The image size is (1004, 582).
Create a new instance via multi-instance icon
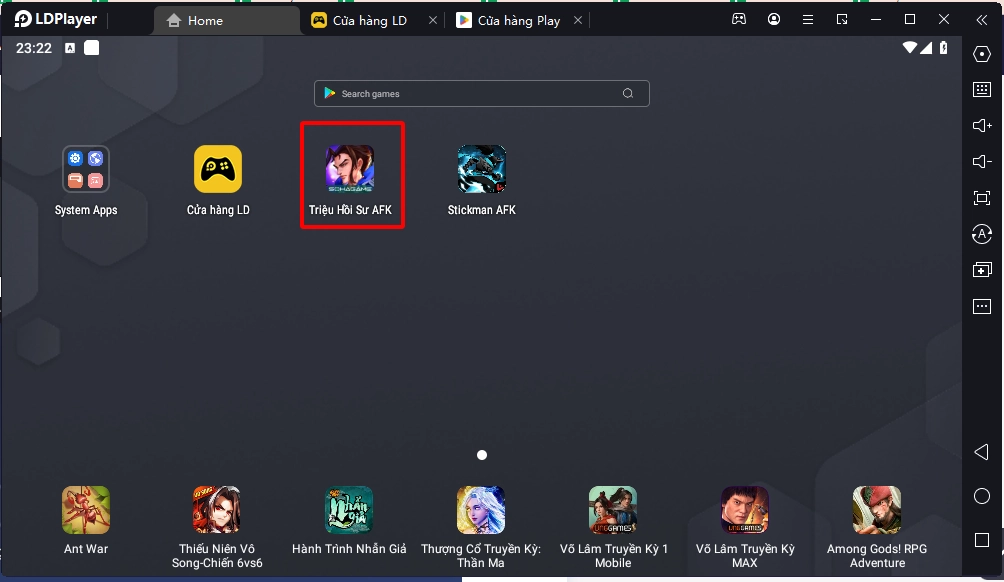(981, 270)
